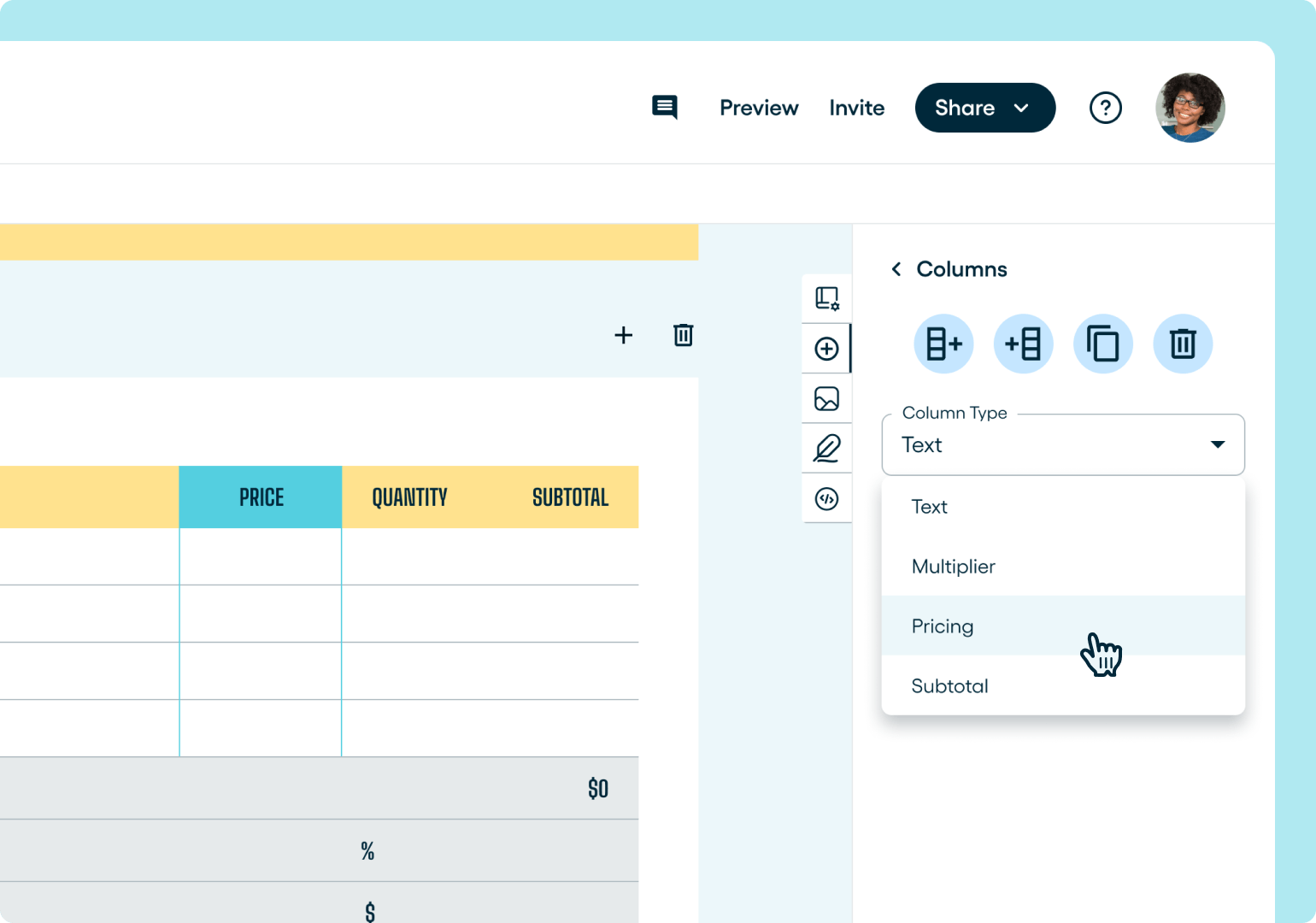
Task: Collapse the Columns panel with back arrow
Action: (896, 268)
